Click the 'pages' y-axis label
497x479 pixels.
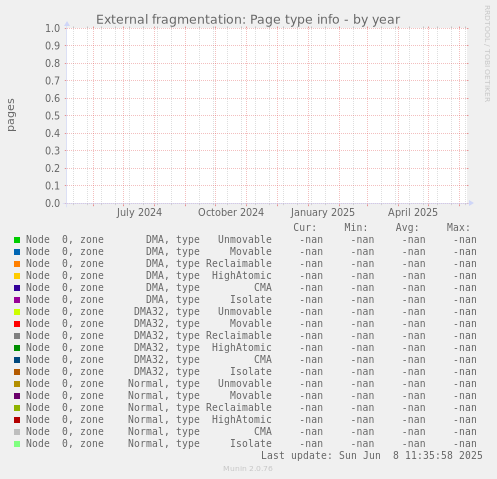pyautogui.click(x=11, y=115)
